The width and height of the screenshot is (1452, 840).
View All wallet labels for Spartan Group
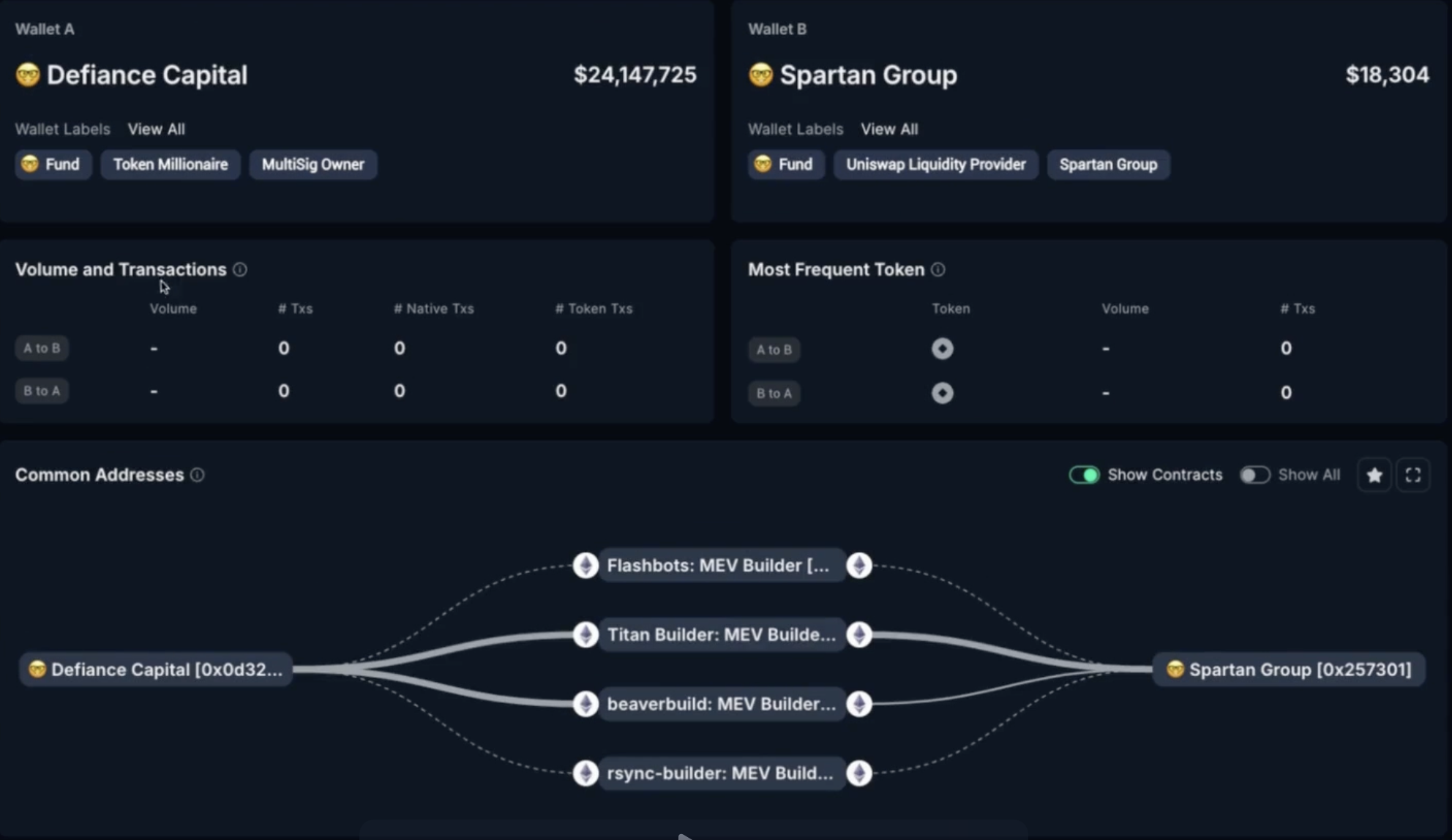pos(889,129)
